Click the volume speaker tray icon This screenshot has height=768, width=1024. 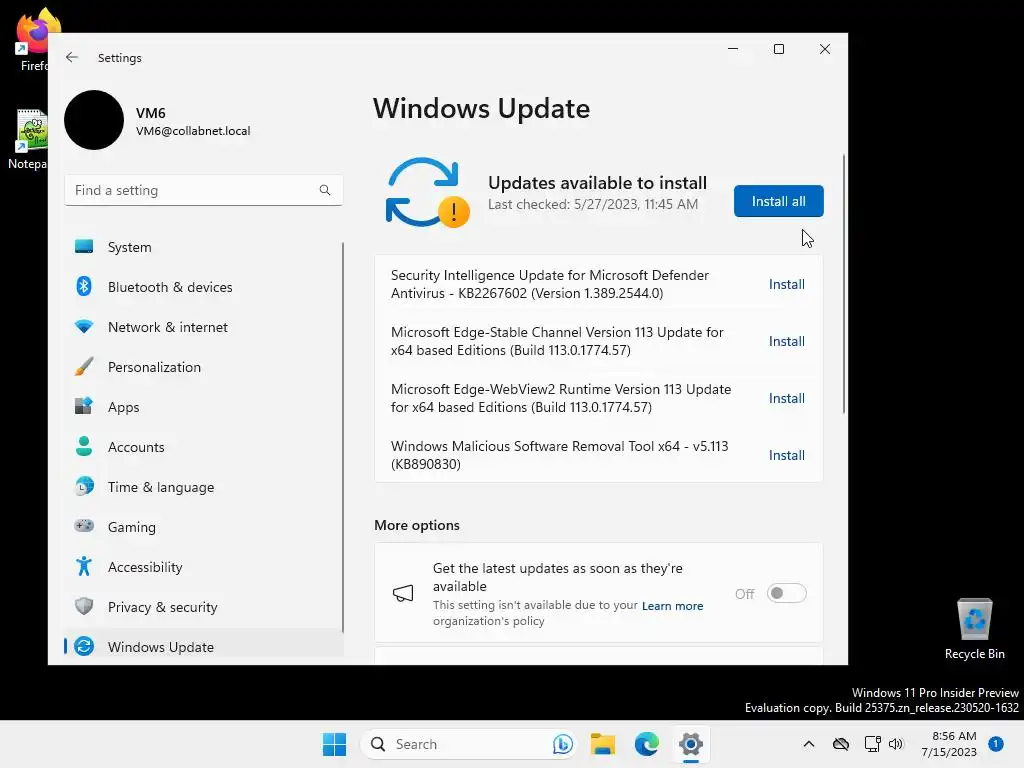point(896,744)
